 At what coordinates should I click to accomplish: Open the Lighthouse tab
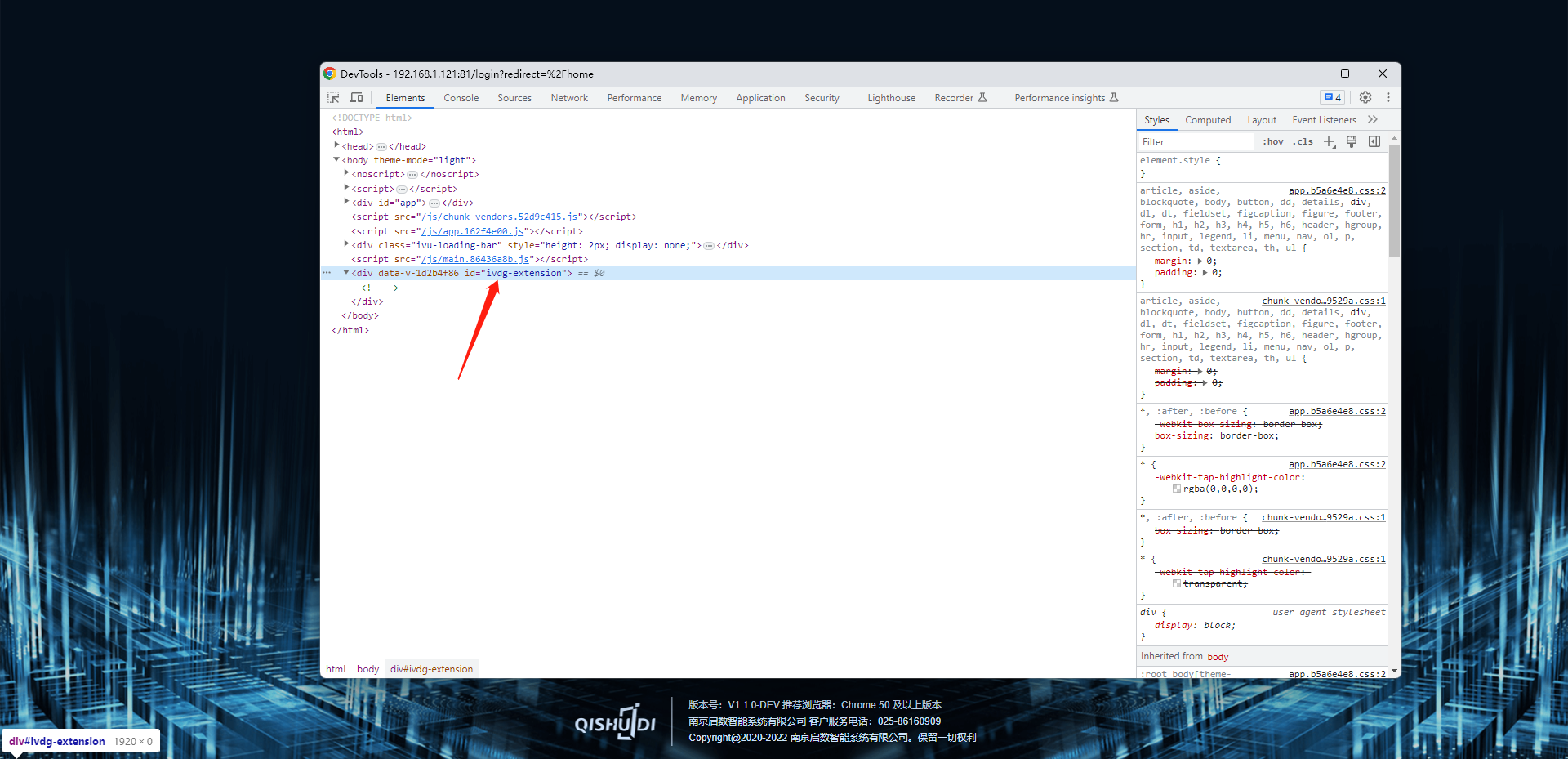point(891,98)
